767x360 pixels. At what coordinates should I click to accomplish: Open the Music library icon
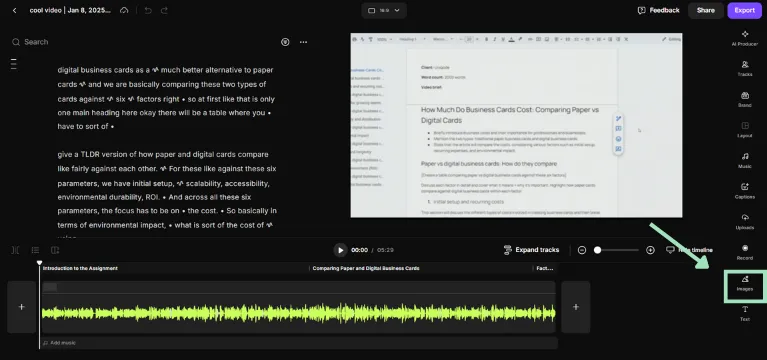[x=744, y=160]
